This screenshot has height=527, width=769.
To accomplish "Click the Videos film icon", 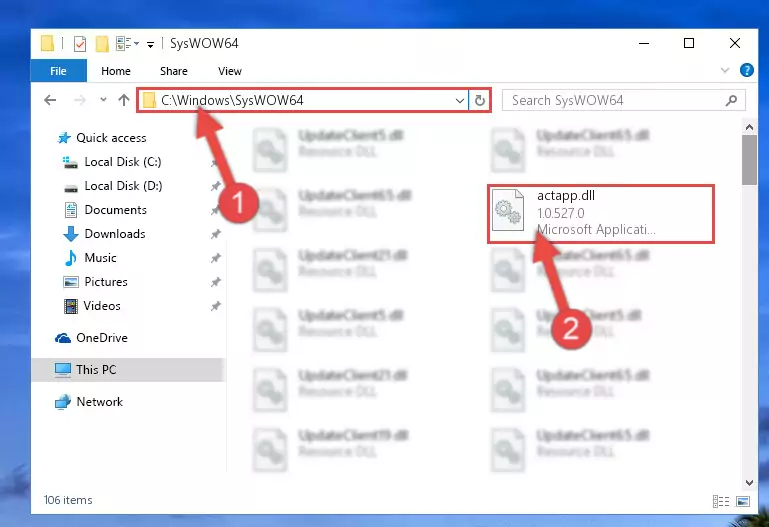I will pos(71,306).
